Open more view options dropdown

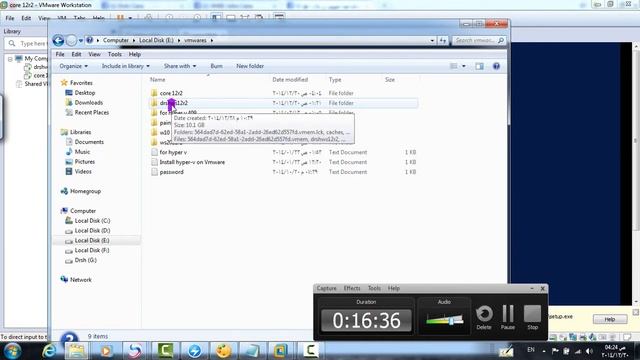[464, 66]
